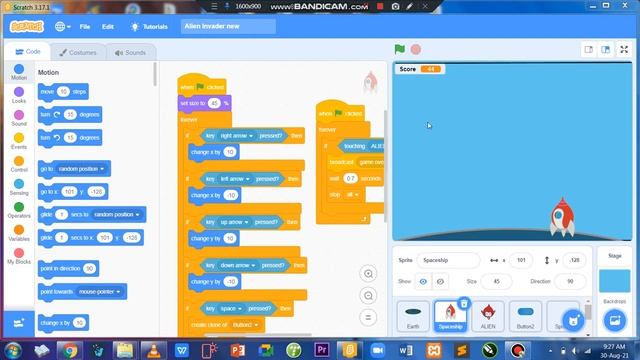Image resolution: width=640 pixels, height=360 pixels.
Task: Open the Edit menu
Action: click(x=108, y=27)
